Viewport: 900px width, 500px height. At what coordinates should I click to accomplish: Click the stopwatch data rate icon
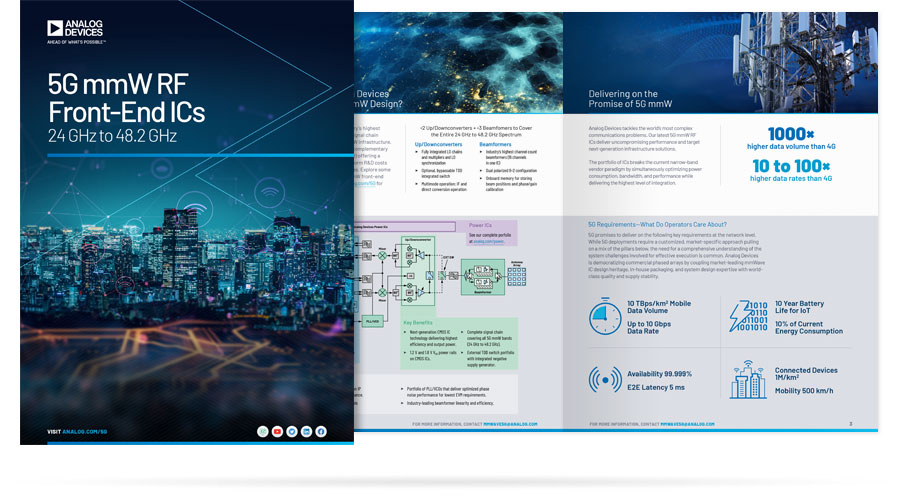point(605,316)
